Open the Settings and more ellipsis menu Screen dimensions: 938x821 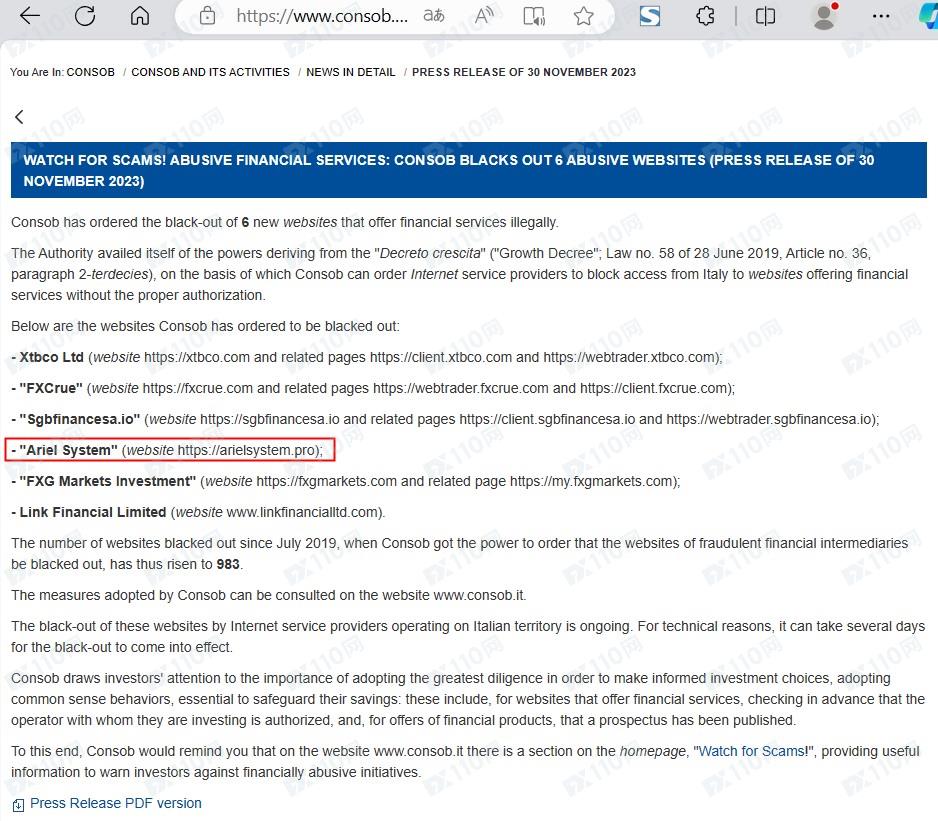point(881,16)
